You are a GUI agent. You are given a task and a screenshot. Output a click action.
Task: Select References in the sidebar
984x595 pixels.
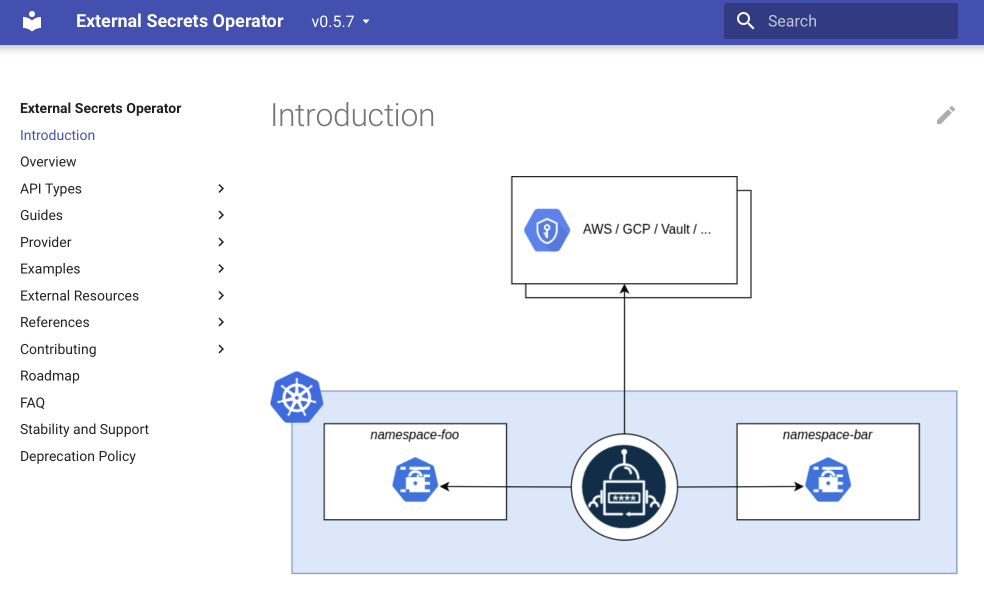click(55, 322)
